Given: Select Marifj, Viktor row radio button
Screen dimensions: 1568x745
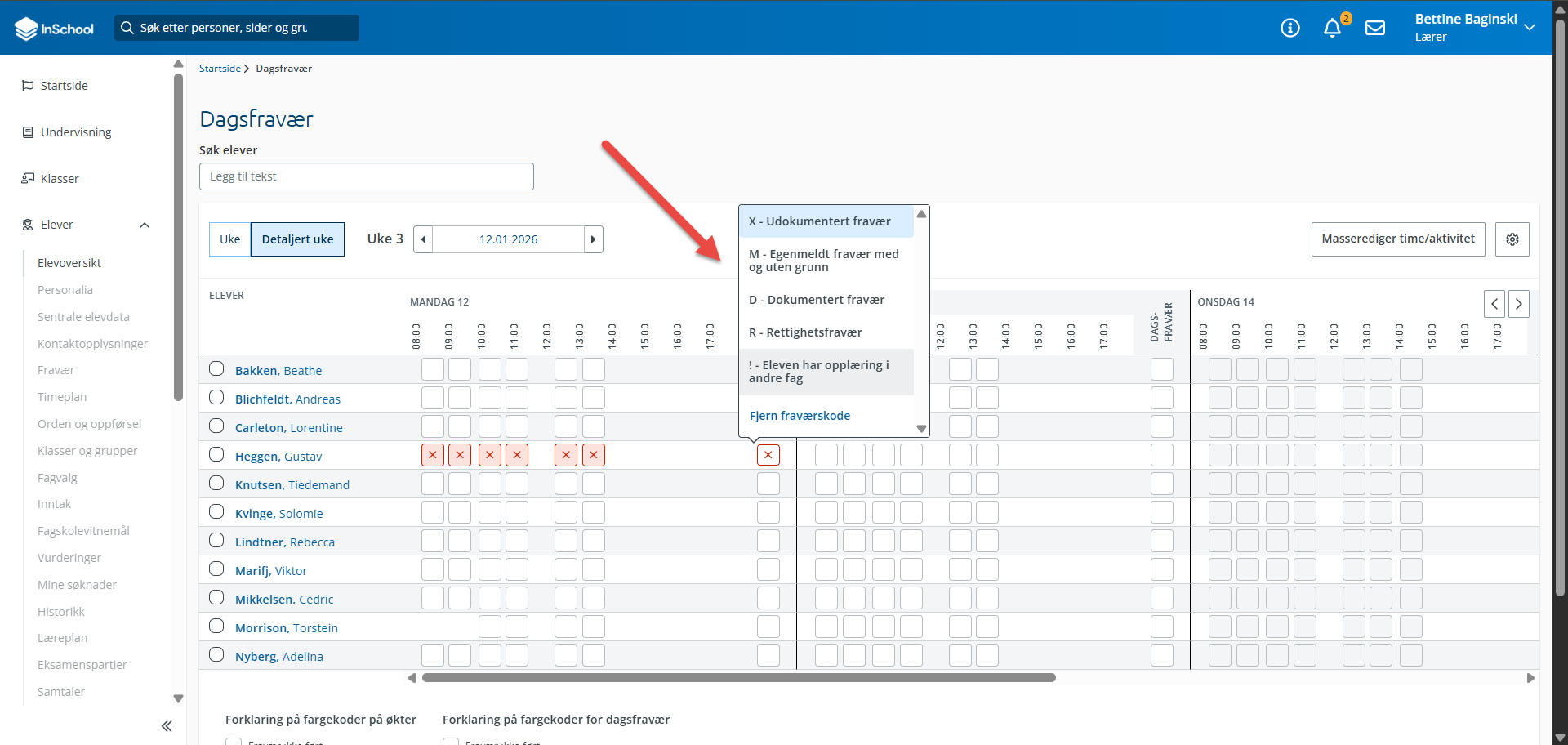Looking at the screenshot, I should point(216,569).
